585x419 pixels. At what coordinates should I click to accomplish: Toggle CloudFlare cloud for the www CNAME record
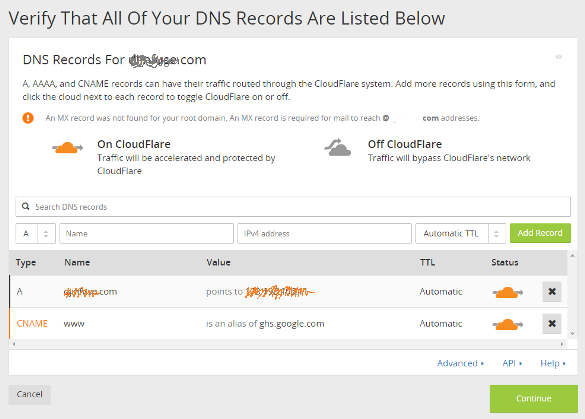pyautogui.click(x=507, y=324)
